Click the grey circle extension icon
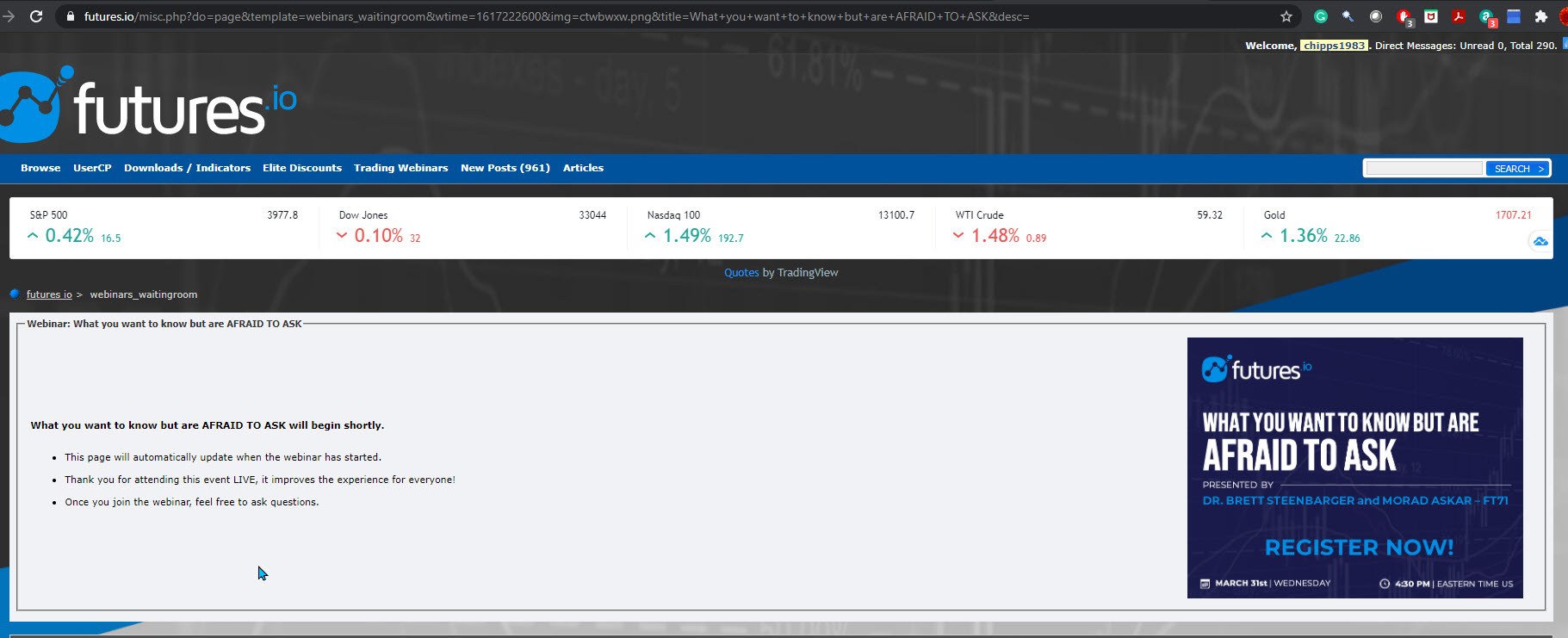 click(x=1376, y=16)
